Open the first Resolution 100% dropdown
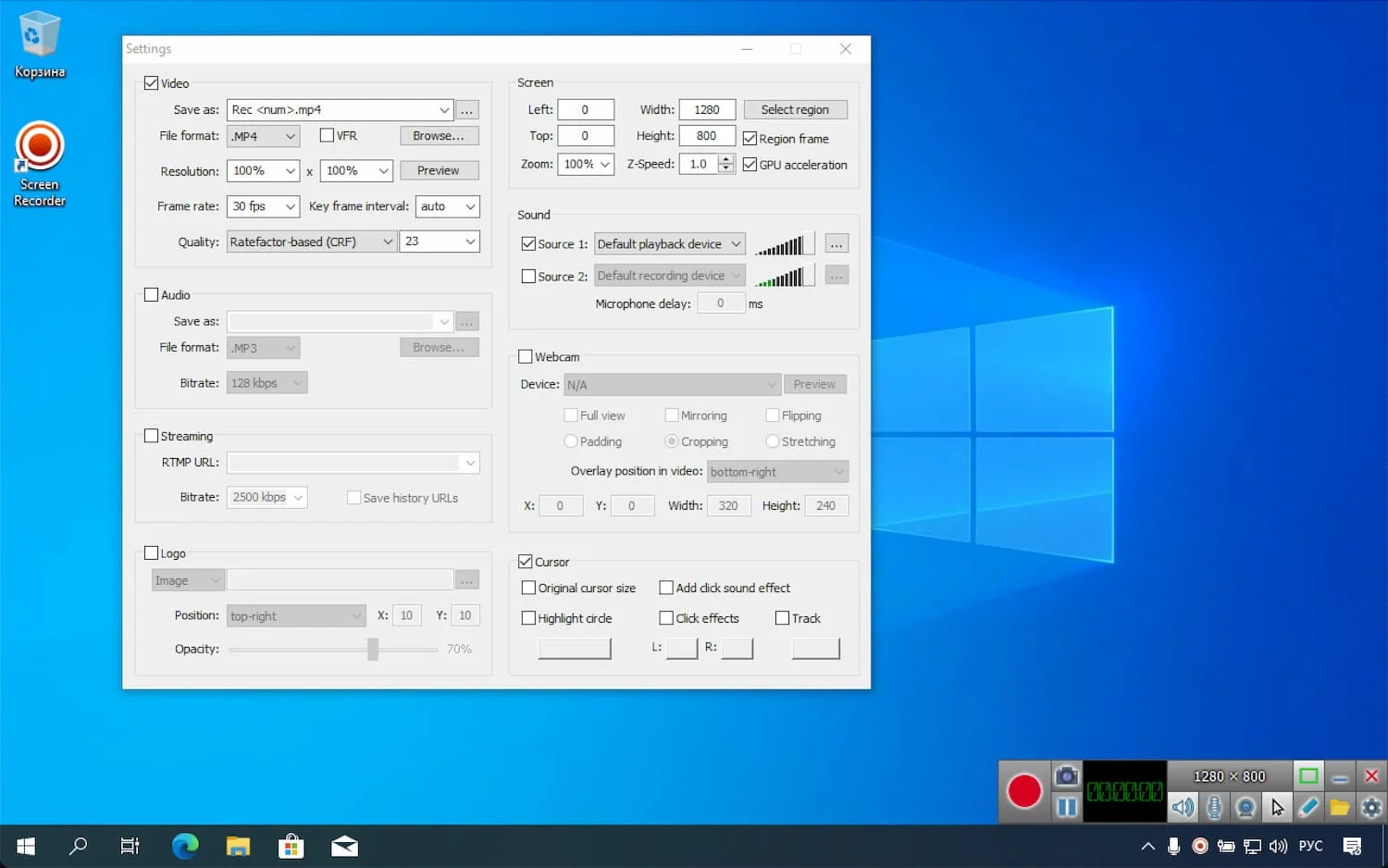This screenshot has height=868, width=1388. pyautogui.click(x=264, y=171)
